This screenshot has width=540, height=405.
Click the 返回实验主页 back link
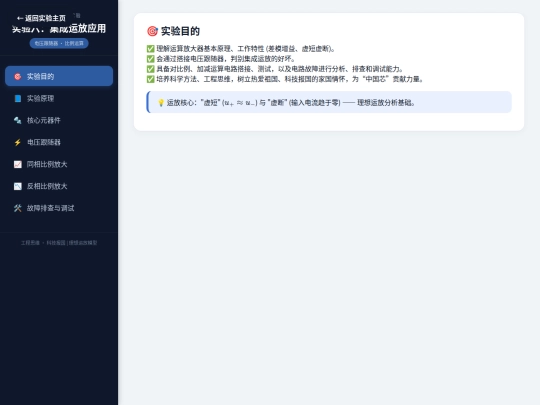point(41,18)
